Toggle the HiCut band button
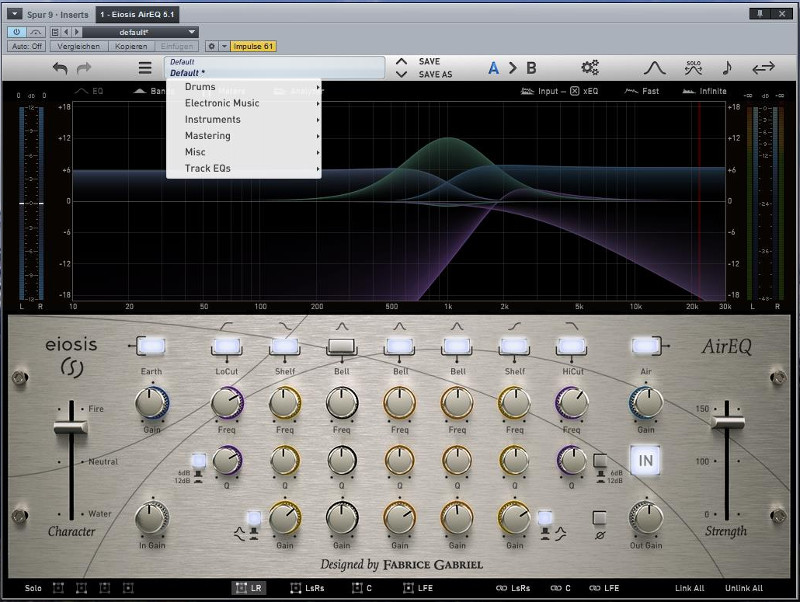800x602 pixels. (x=572, y=346)
